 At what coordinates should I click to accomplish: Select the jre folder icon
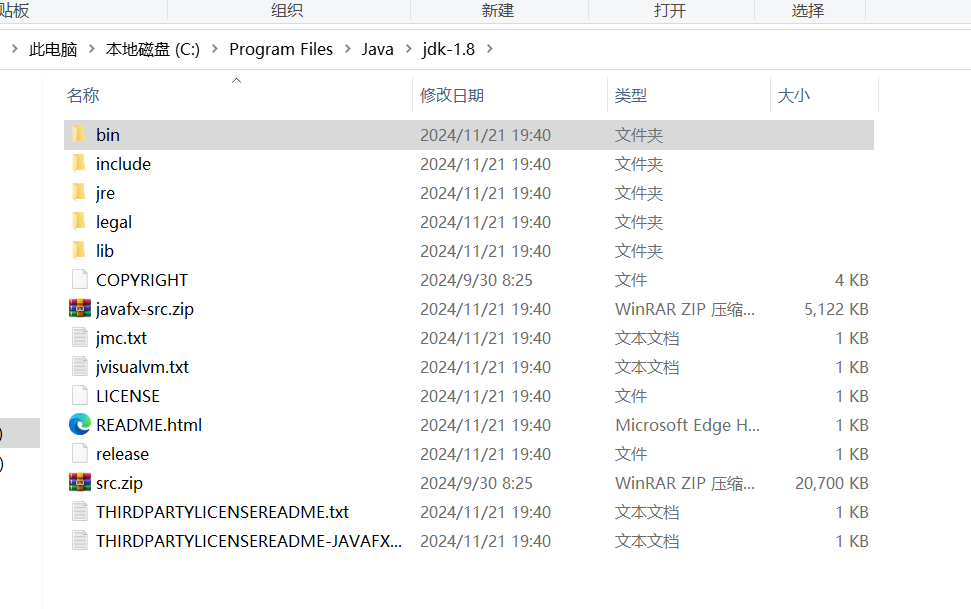click(79, 193)
